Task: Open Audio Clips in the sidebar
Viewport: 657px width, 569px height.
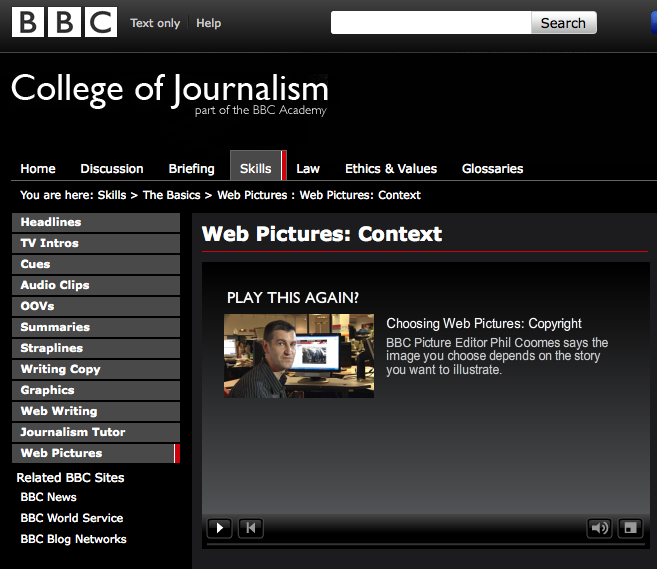Action: pos(96,285)
